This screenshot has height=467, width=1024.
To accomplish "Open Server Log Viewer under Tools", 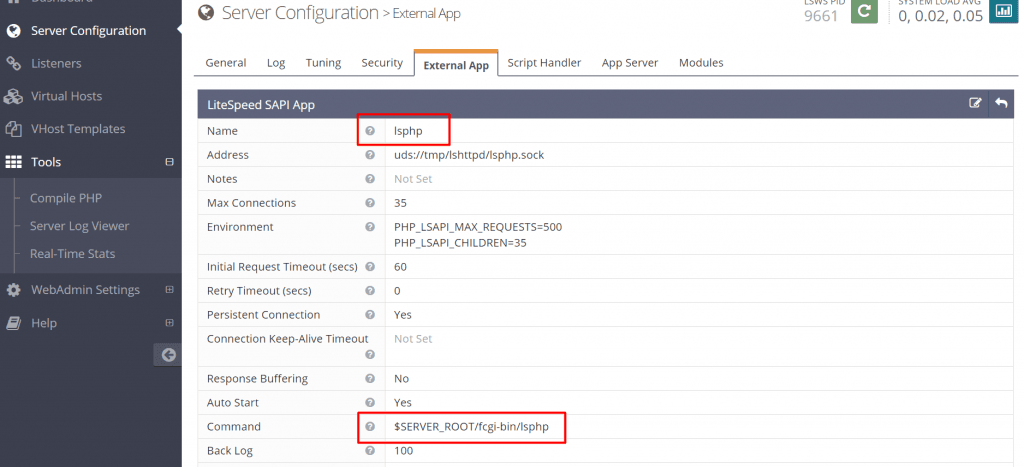I will click(80, 226).
